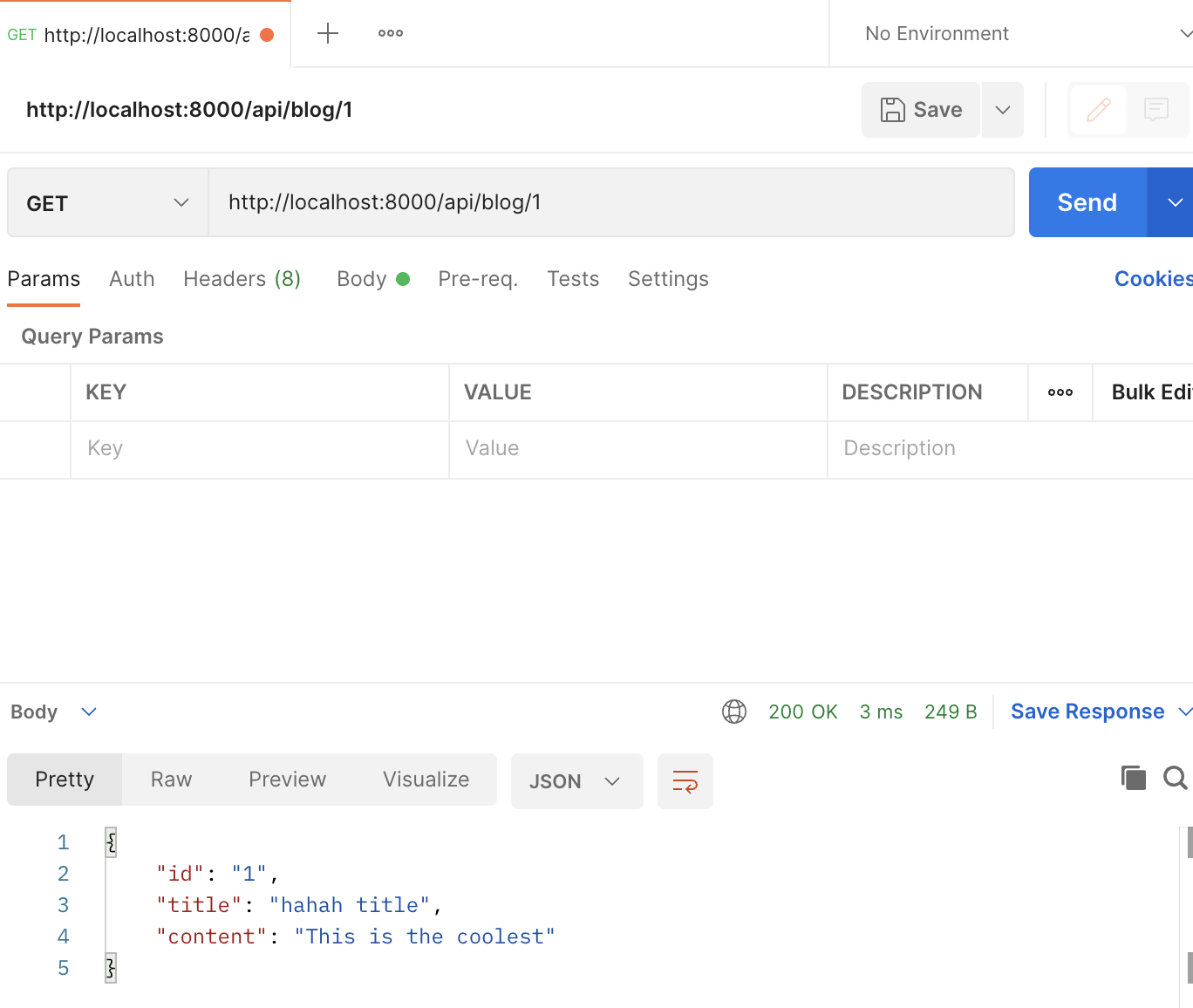The image size is (1193, 1008).
Task: Click the "hahah title" value
Action: [x=350, y=905]
